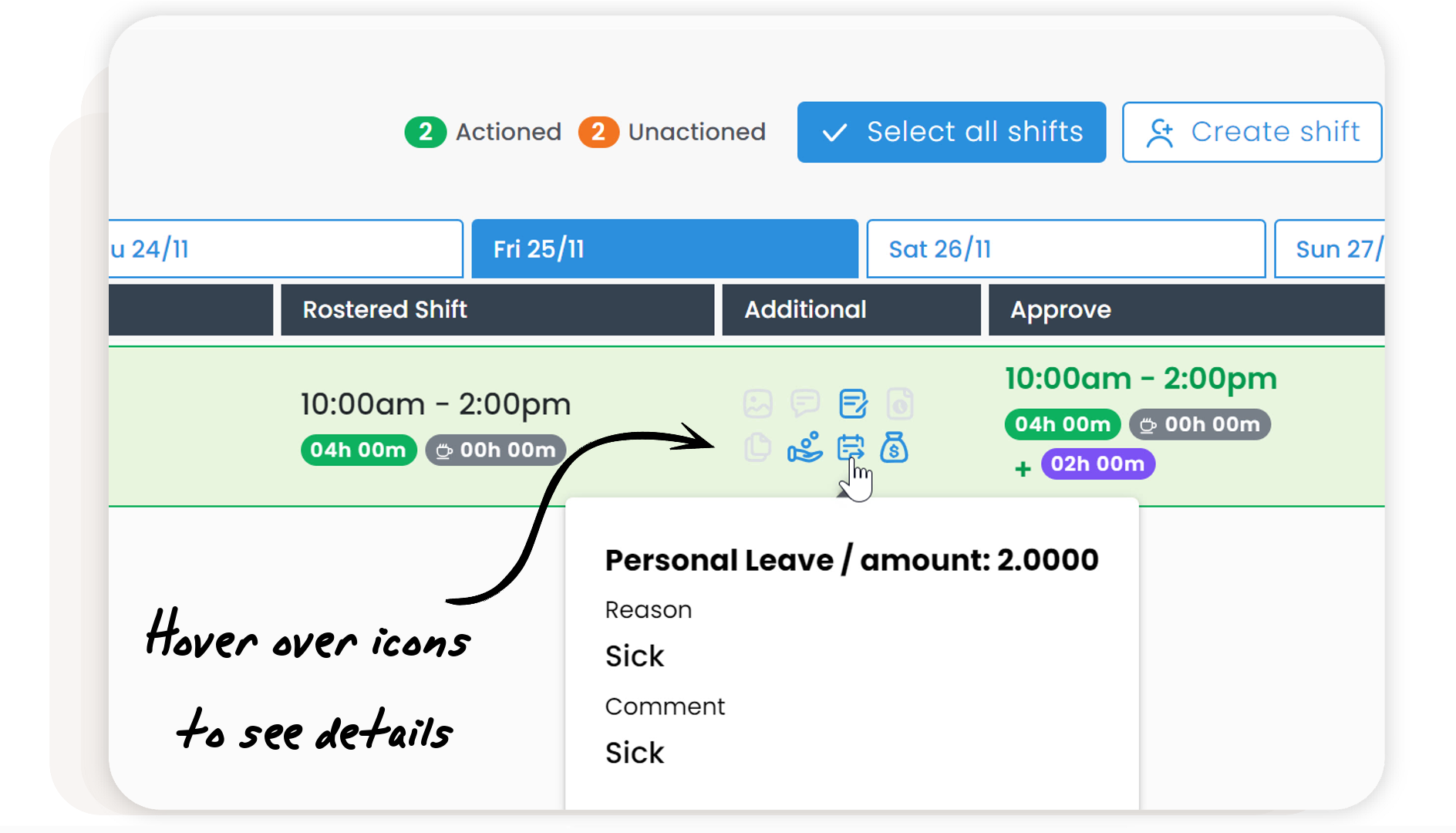Click the green plus icon
The image size is (1456, 833).
click(1023, 468)
